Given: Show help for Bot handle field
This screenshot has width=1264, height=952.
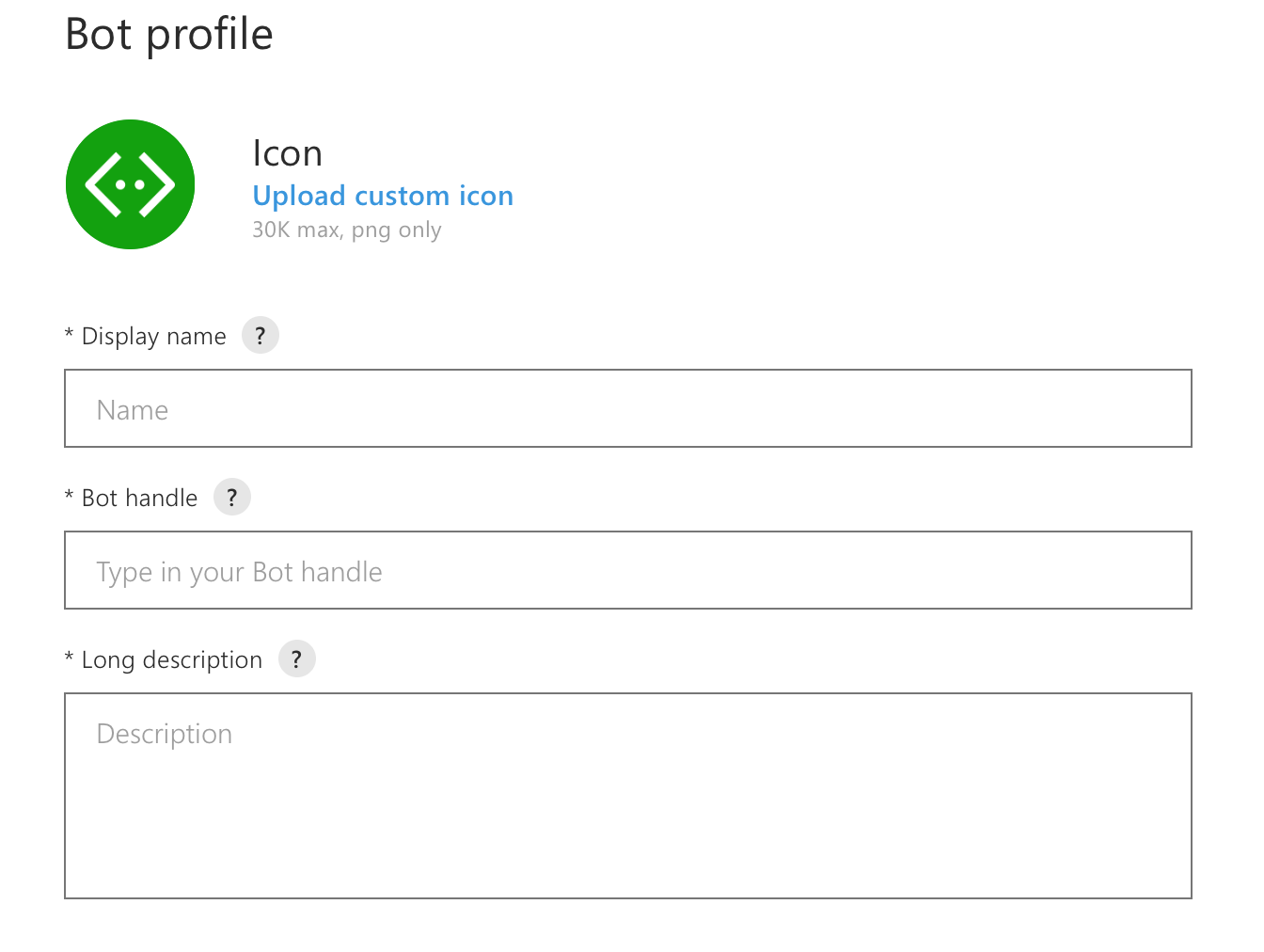Looking at the screenshot, I should point(232,498).
